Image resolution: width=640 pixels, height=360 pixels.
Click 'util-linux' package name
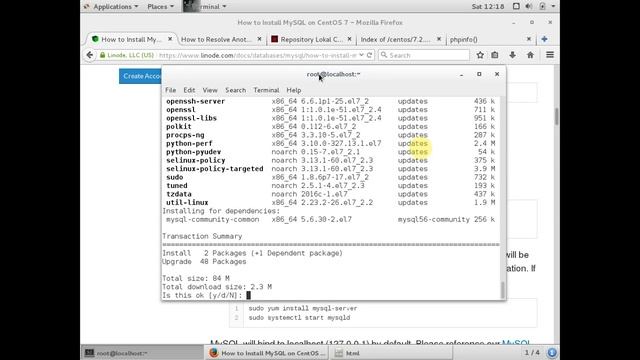pos(187,202)
